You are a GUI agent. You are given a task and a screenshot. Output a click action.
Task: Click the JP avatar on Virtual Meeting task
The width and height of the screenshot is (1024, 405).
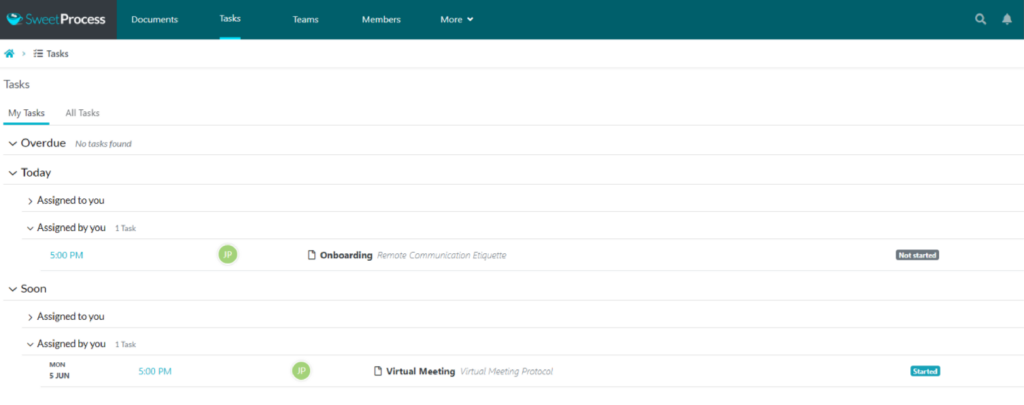(x=301, y=371)
